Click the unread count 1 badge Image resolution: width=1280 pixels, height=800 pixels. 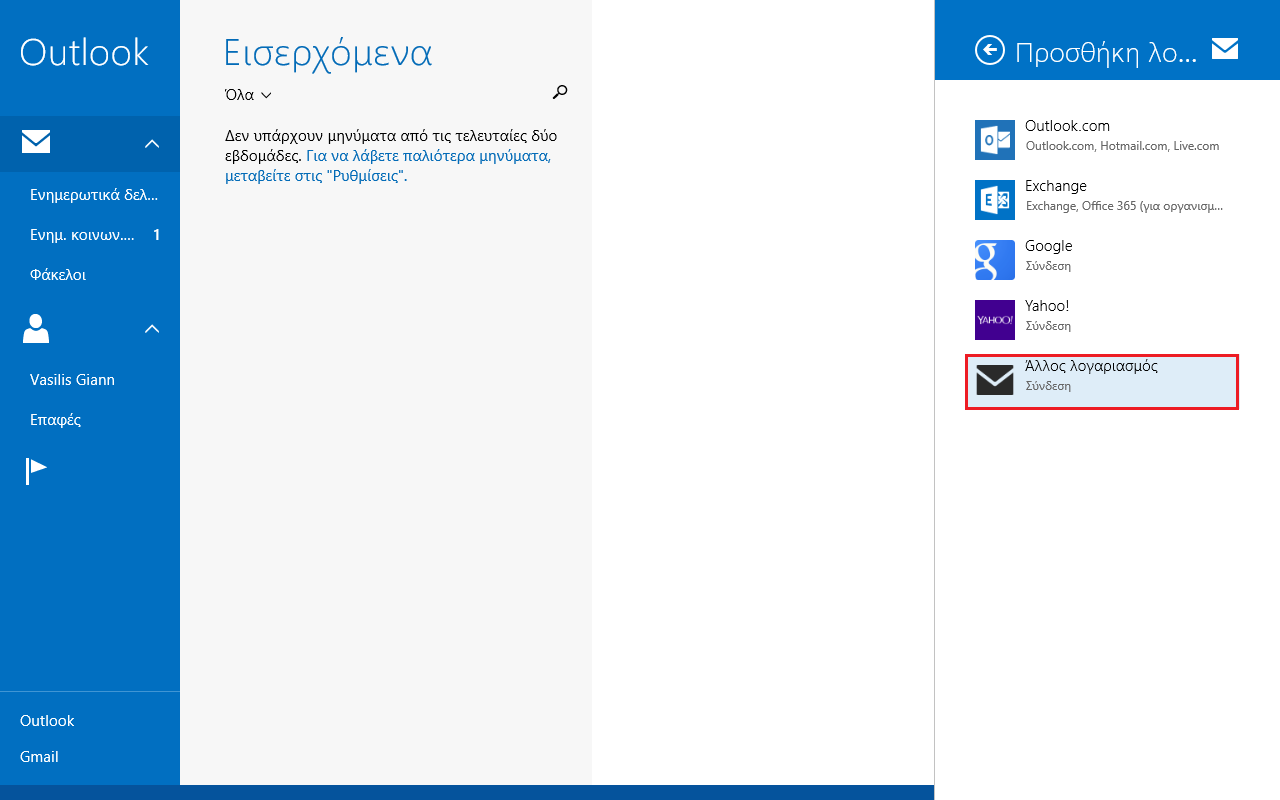(x=156, y=235)
